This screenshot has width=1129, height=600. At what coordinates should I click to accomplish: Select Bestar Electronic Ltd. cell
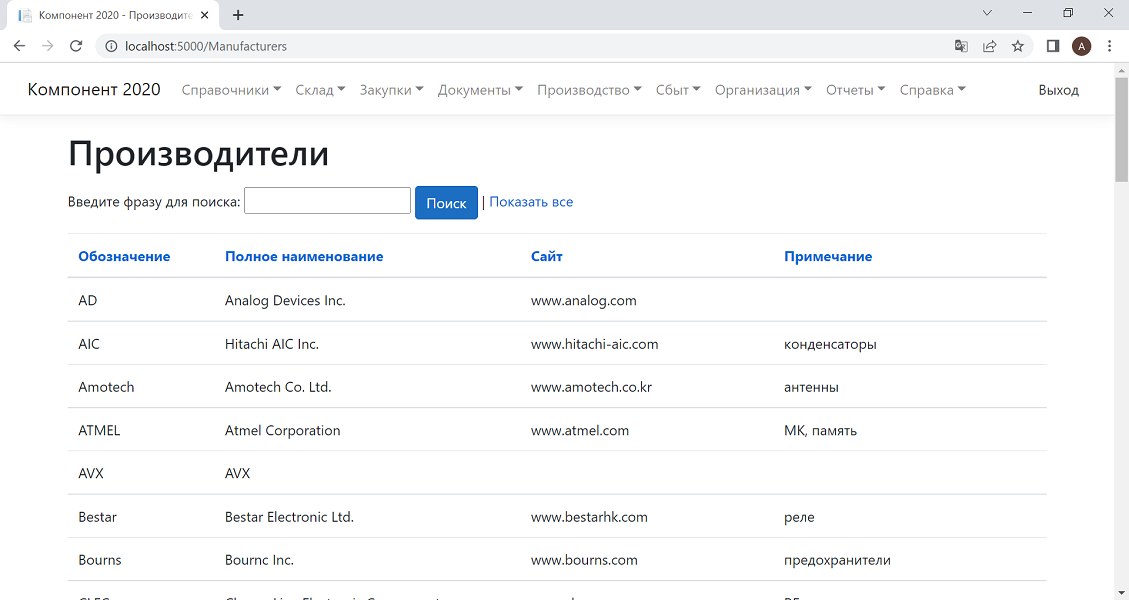coord(289,516)
